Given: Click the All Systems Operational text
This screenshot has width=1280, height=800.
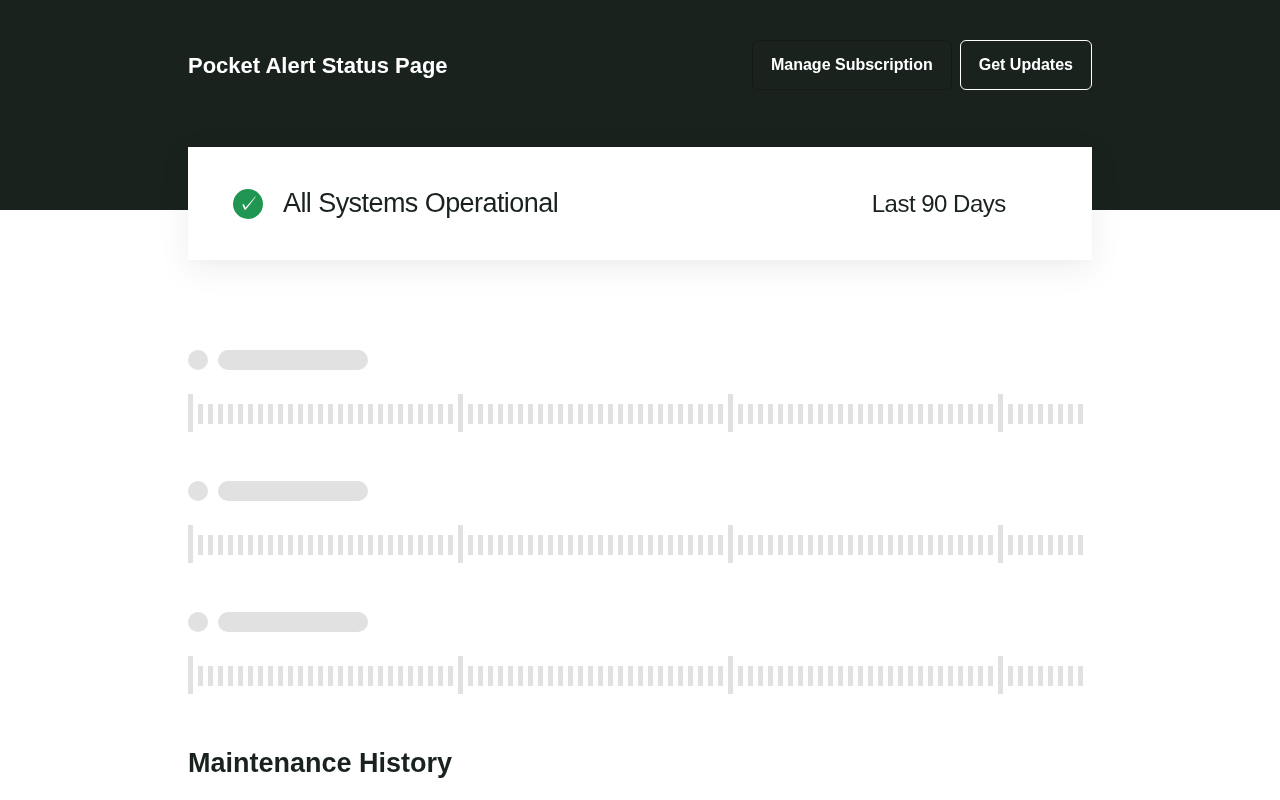Looking at the screenshot, I should pos(420,203).
